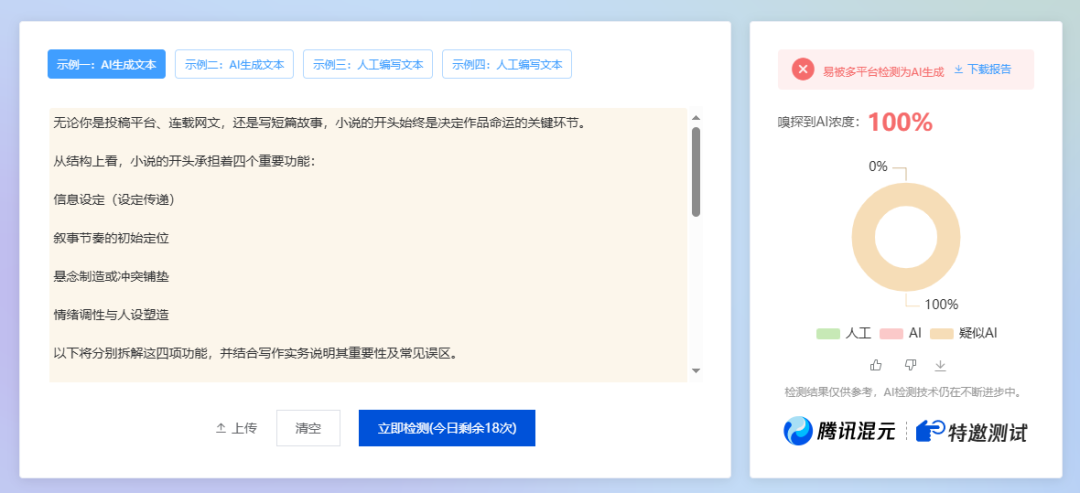Give a thumbs up to the result
This screenshot has width=1080, height=493.
pyautogui.click(x=875, y=364)
